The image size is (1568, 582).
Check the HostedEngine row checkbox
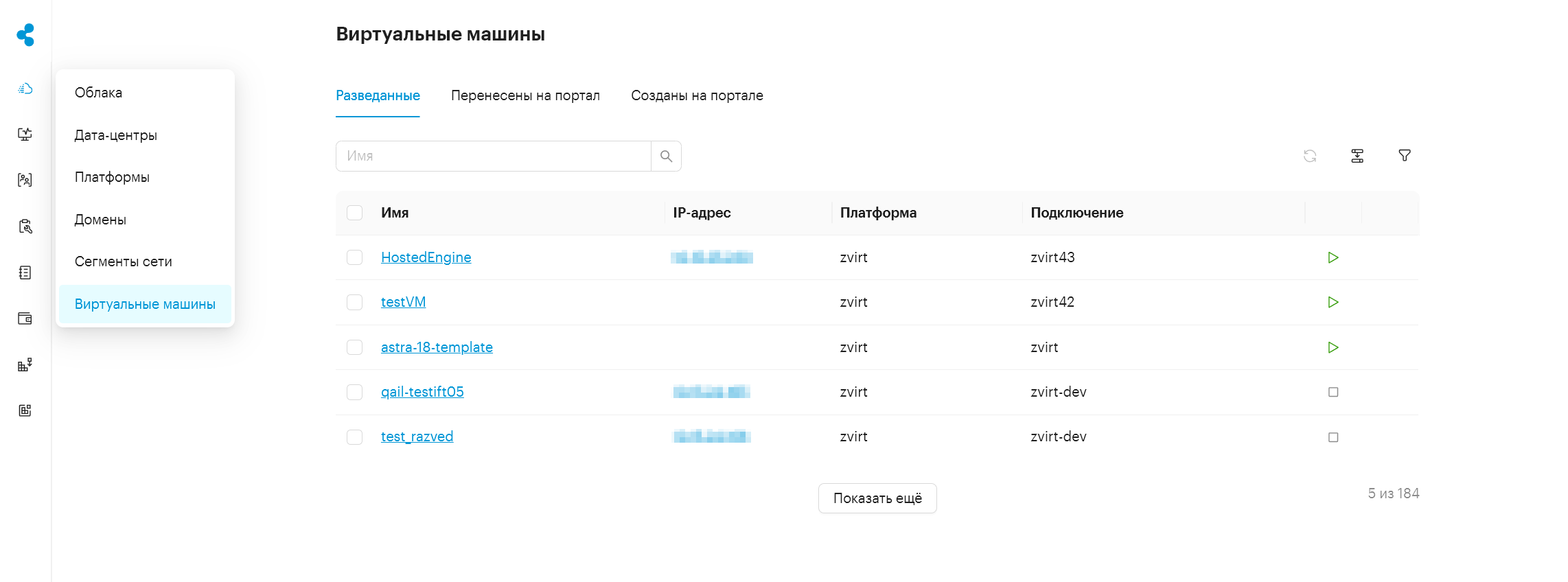click(354, 257)
